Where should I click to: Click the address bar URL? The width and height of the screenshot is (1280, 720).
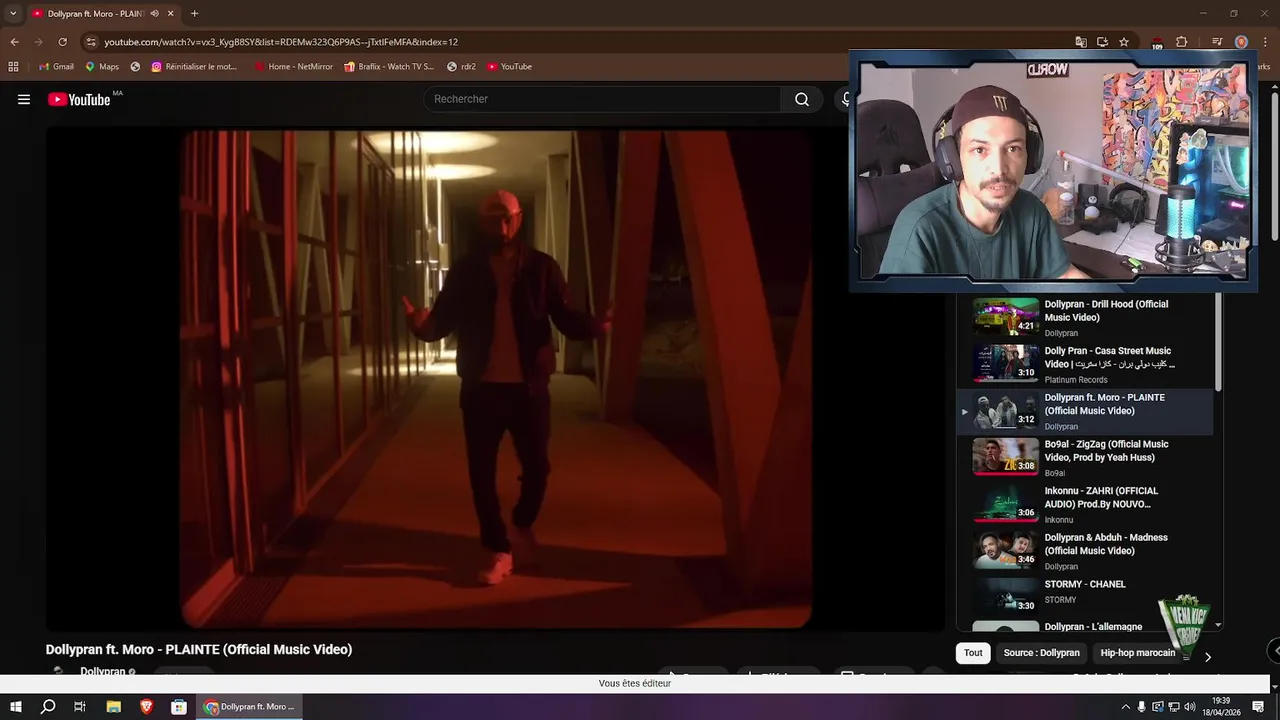coord(281,42)
